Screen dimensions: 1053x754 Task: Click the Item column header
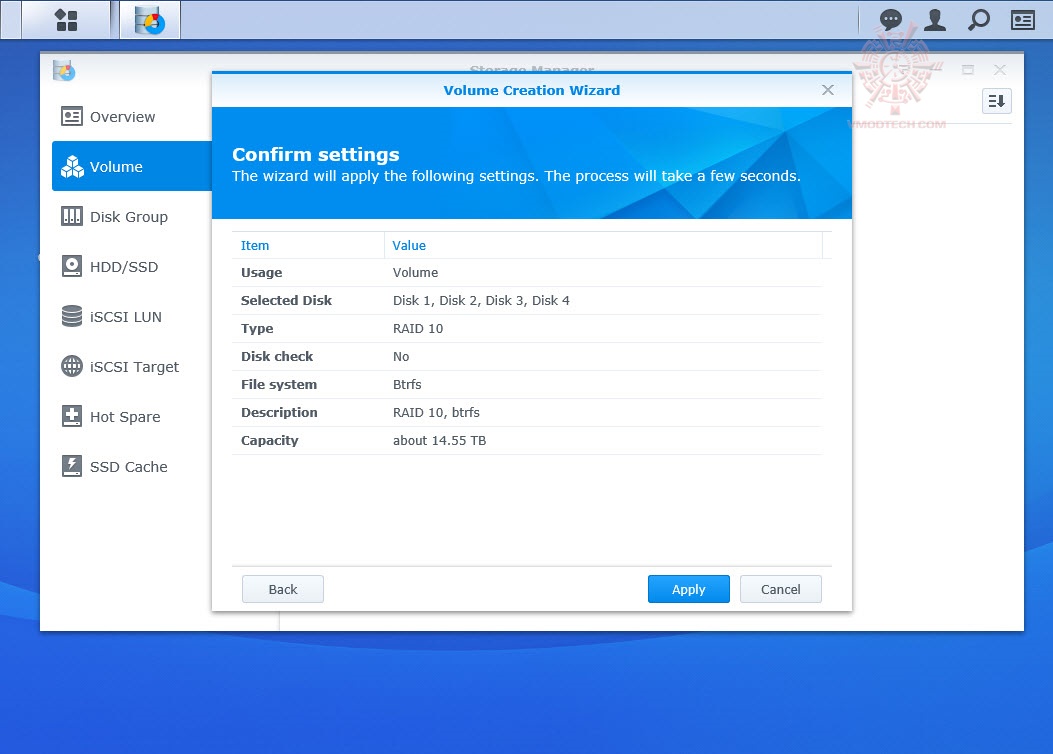click(x=308, y=246)
